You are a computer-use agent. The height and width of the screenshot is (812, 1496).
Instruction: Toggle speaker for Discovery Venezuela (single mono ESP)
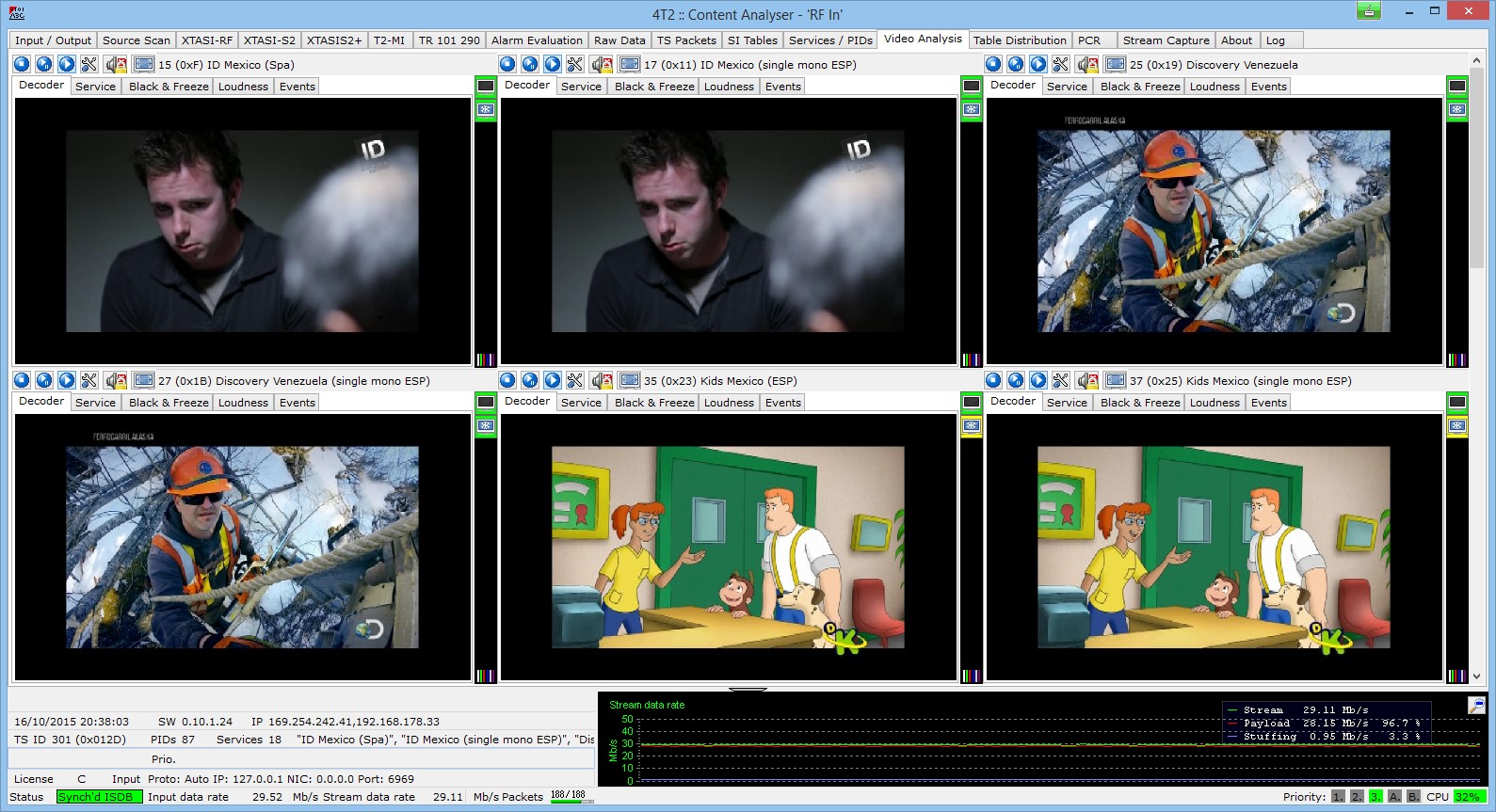coord(116,380)
